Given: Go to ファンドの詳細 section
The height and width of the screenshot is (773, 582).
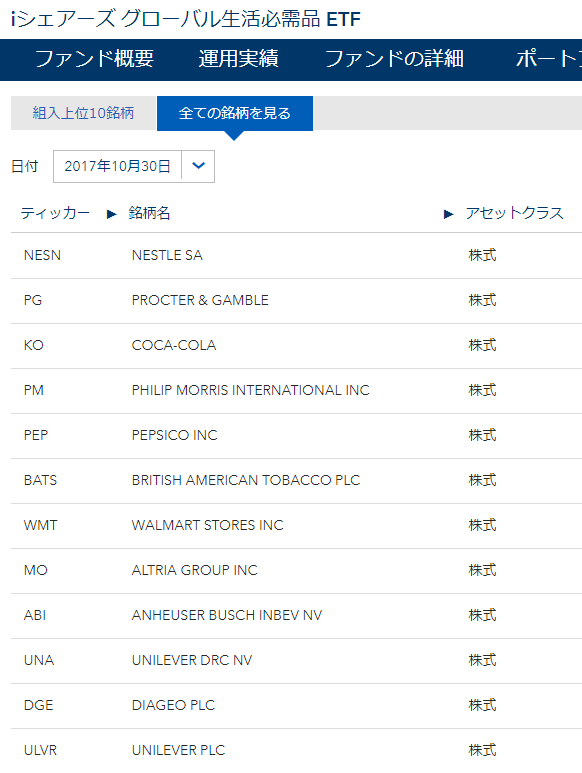Looking at the screenshot, I should (x=394, y=59).
